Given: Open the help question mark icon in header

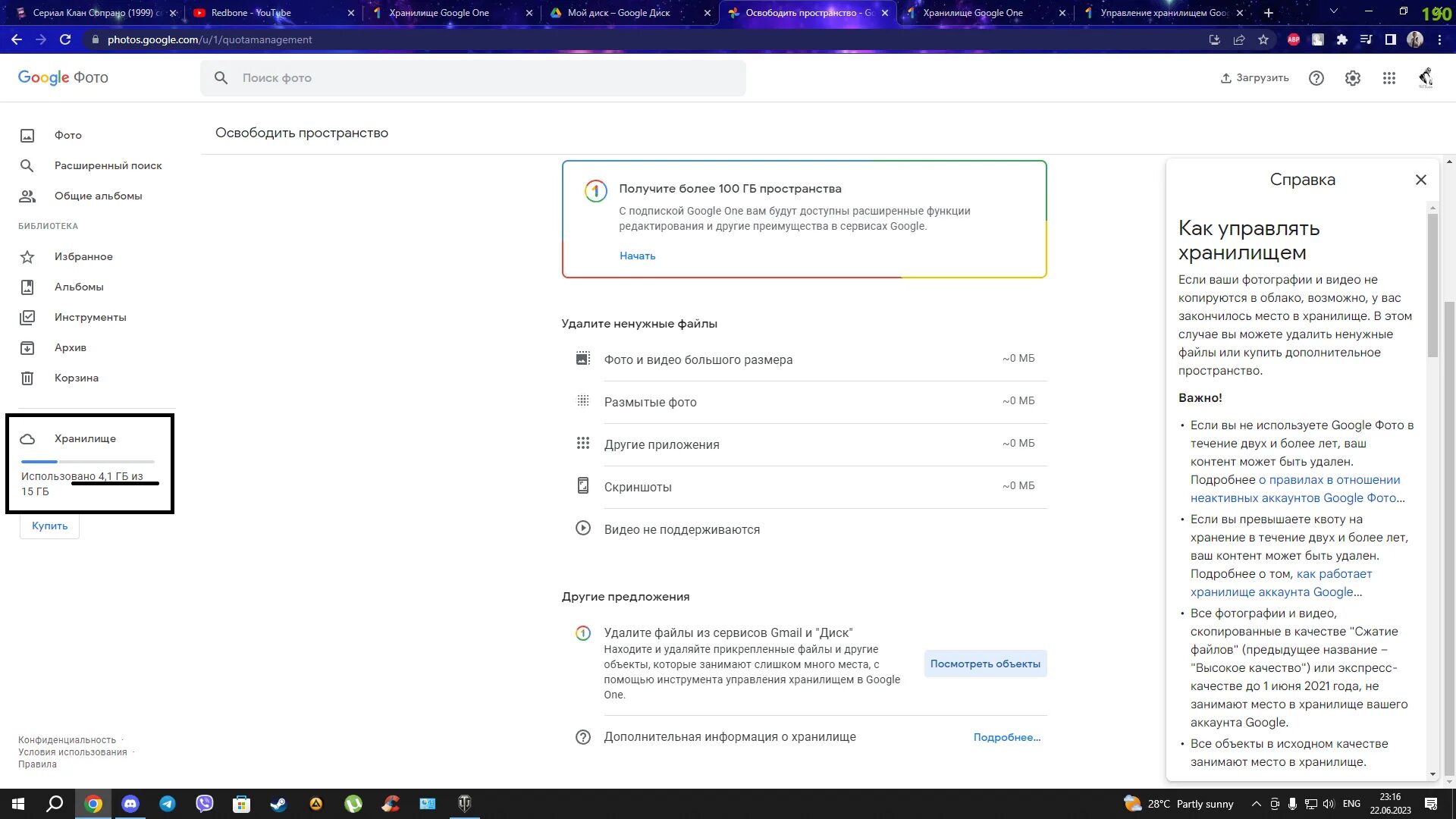Looking at the screenshot, I should click(1316, 78).
